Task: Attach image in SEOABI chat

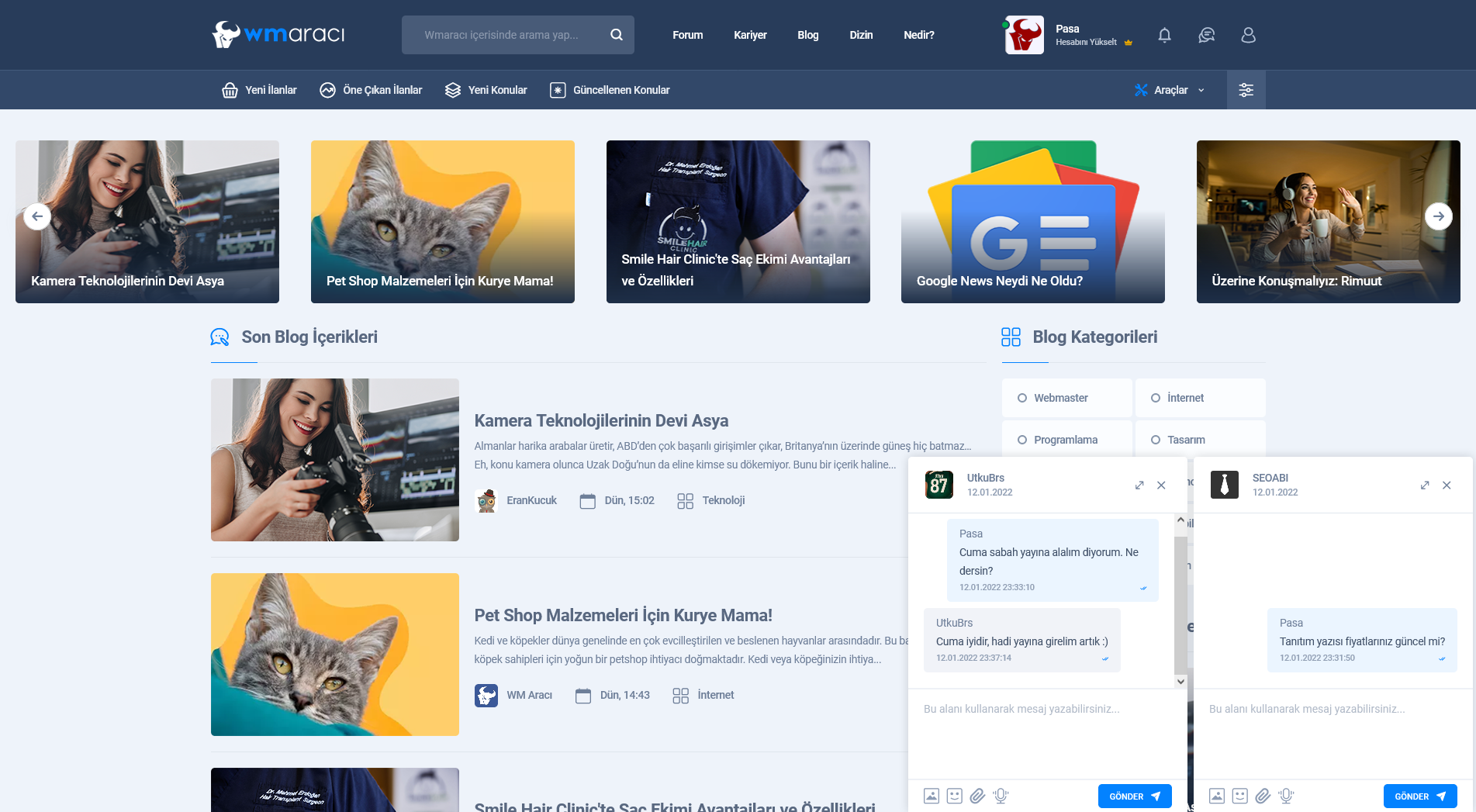Action: point(1217,796)
